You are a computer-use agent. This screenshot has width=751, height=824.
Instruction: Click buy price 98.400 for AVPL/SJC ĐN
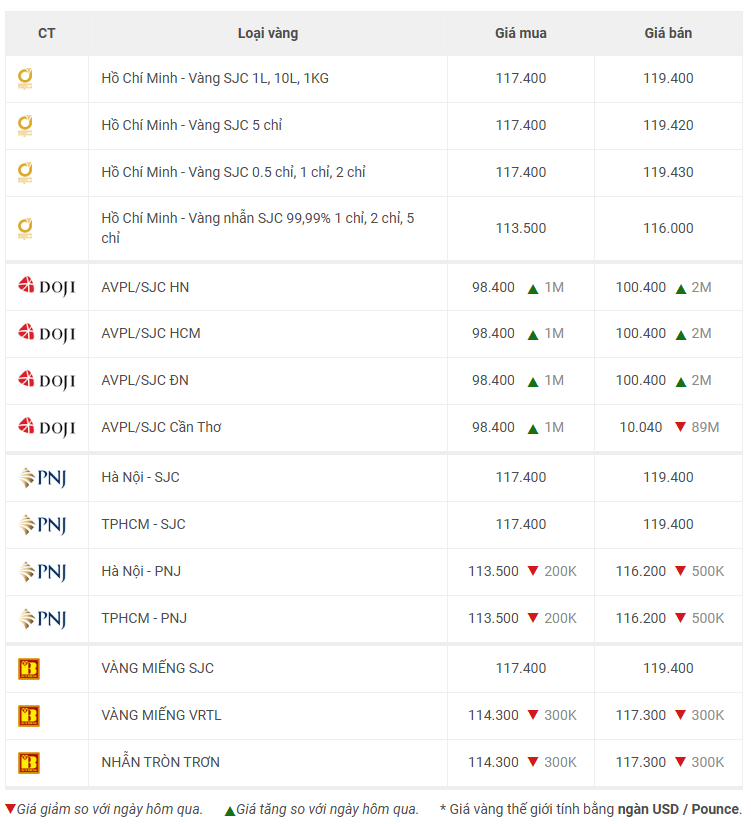[x=493, y=380]
